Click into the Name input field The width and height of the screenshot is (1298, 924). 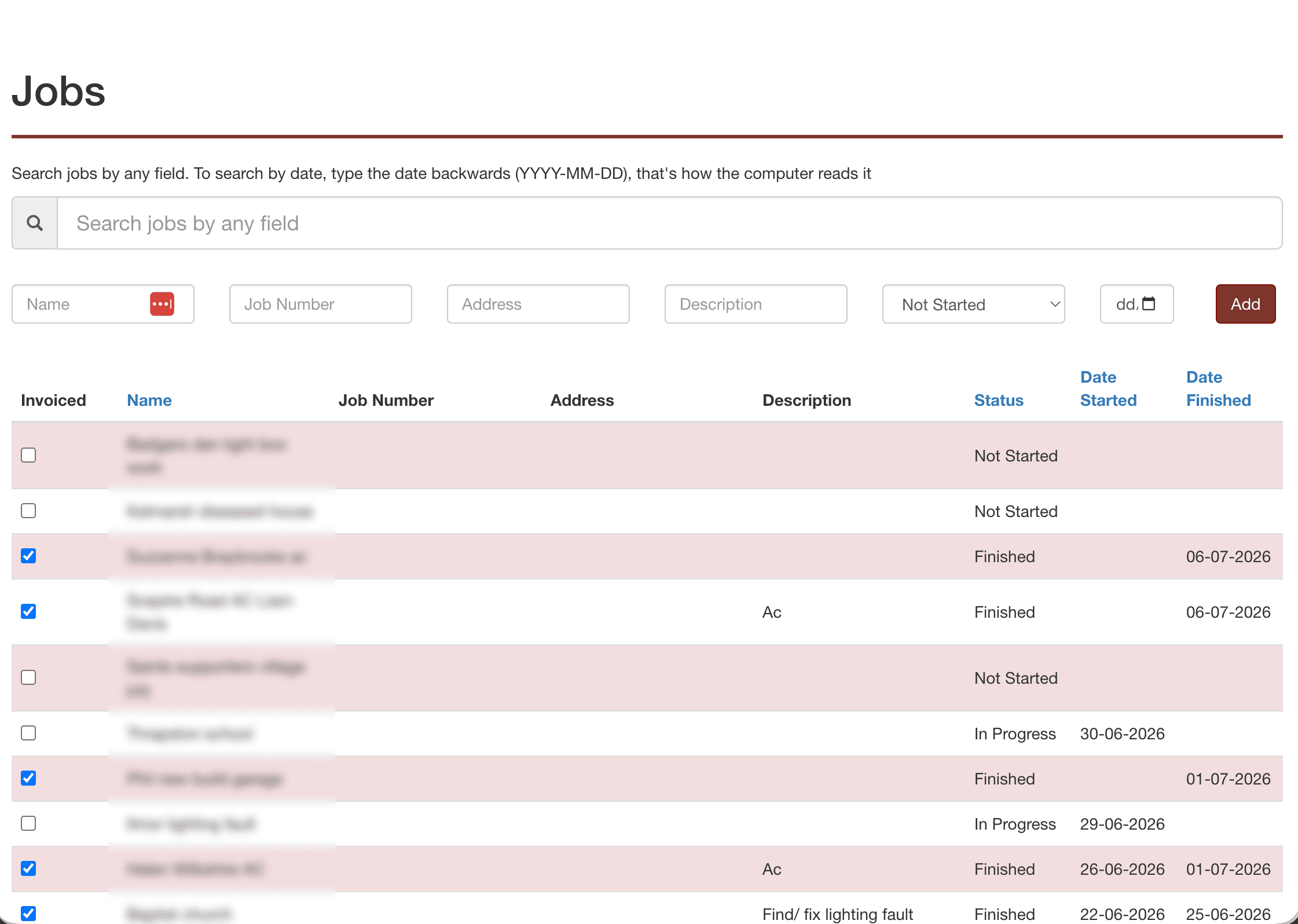(103, 304)
